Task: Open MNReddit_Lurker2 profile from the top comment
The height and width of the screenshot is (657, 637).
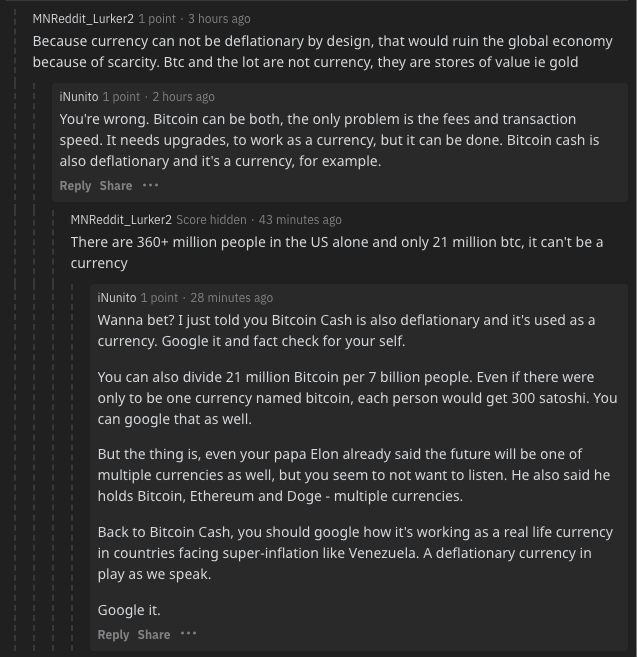Action: coord(83,19)
